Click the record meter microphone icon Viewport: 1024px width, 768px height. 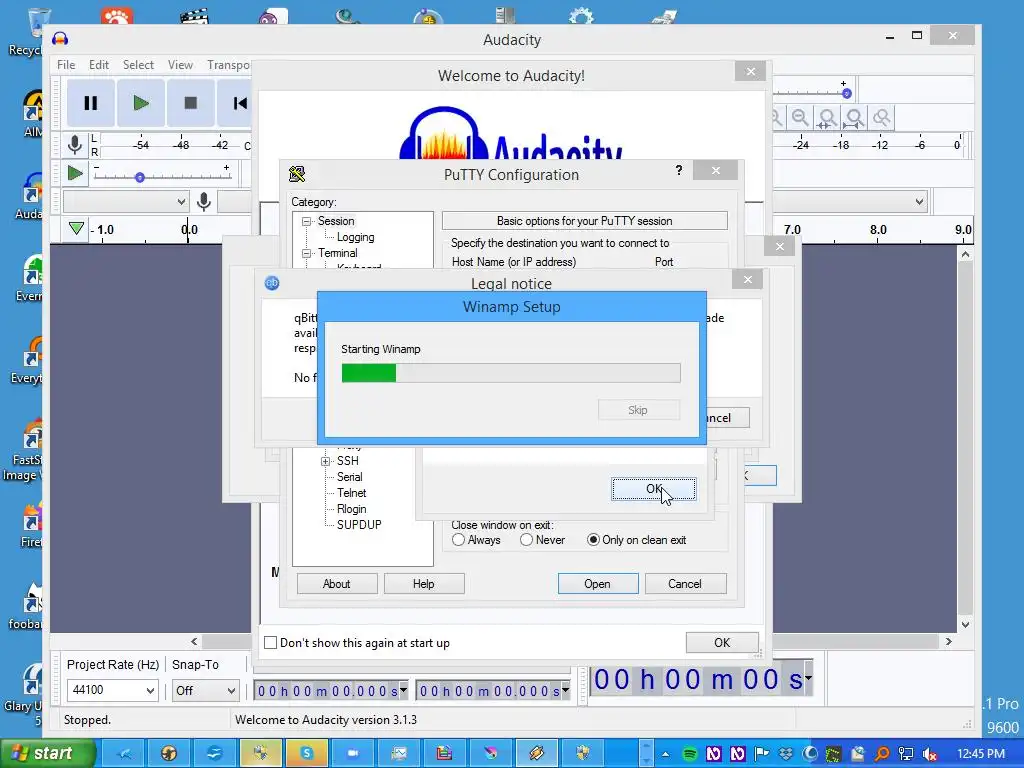75,144
